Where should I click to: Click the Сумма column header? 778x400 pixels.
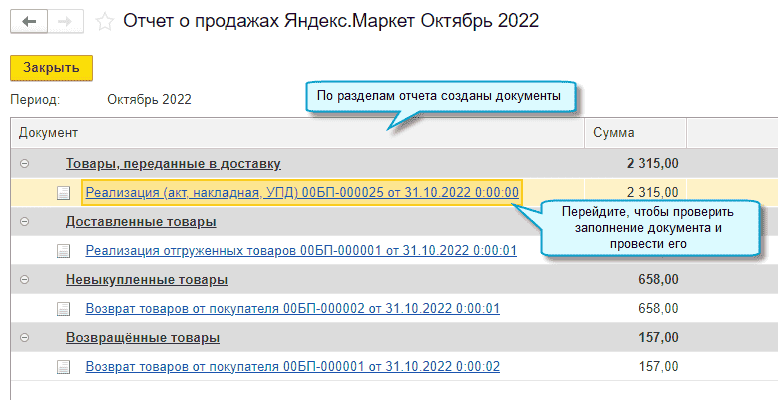[x=635, y=133]
